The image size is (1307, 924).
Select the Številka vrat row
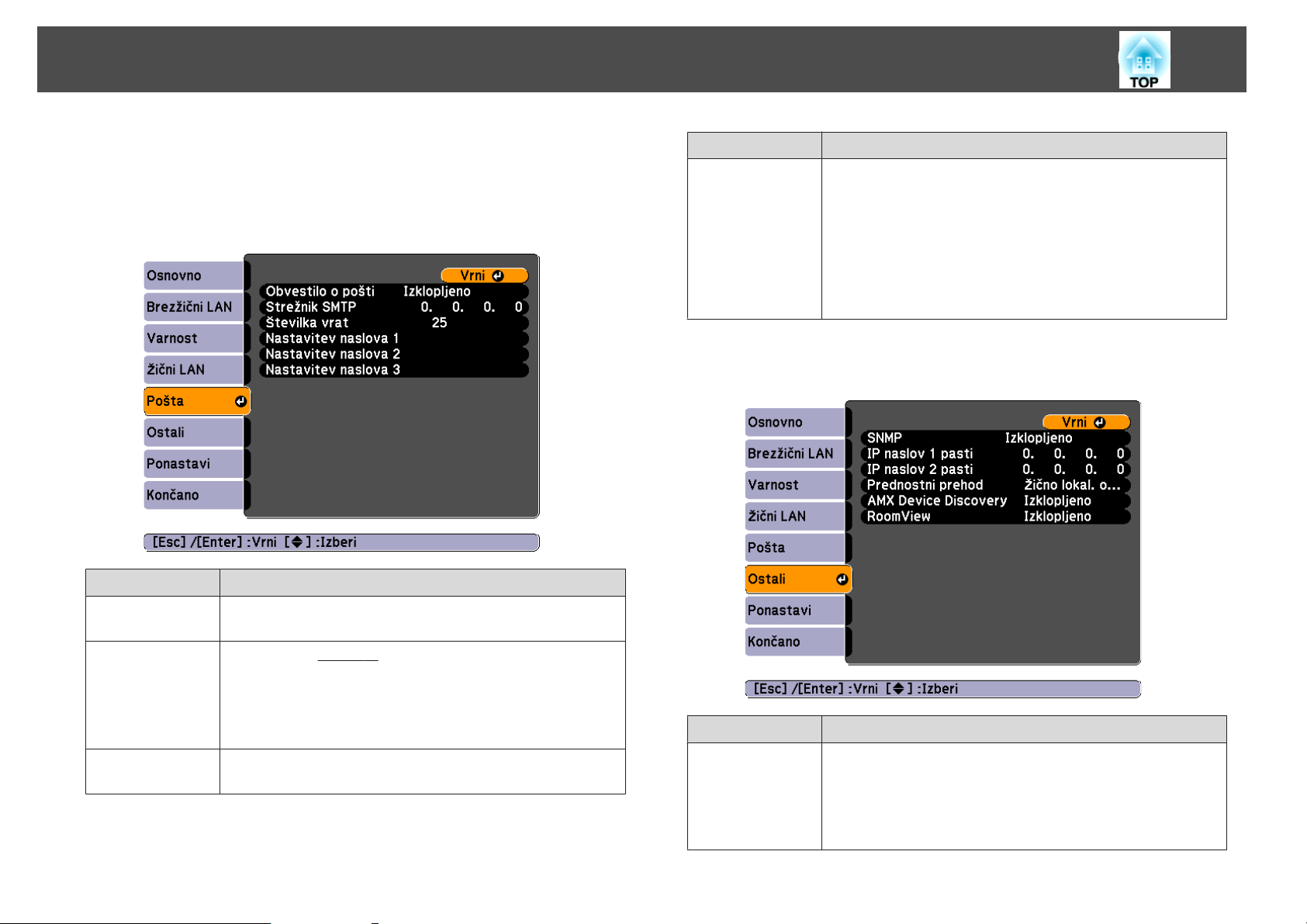tap(394, 323)
